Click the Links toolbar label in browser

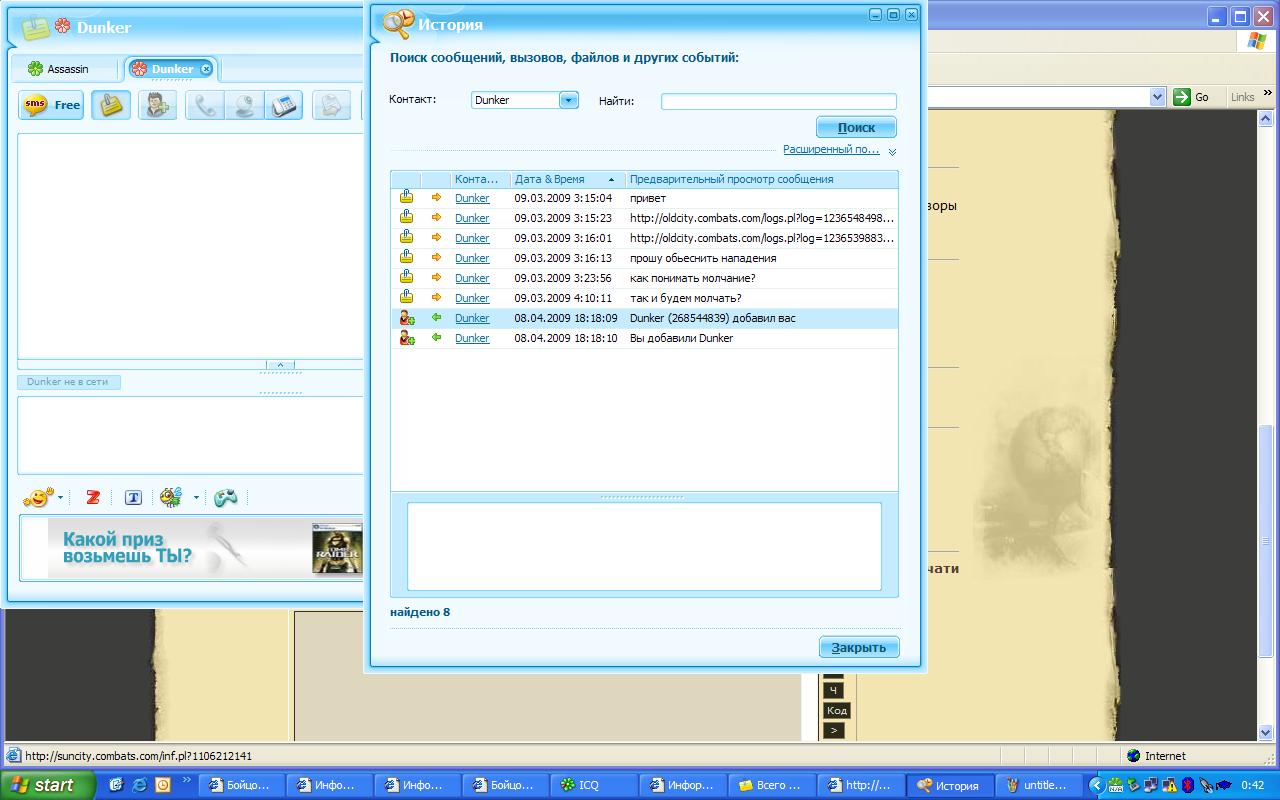[1243, 97]
